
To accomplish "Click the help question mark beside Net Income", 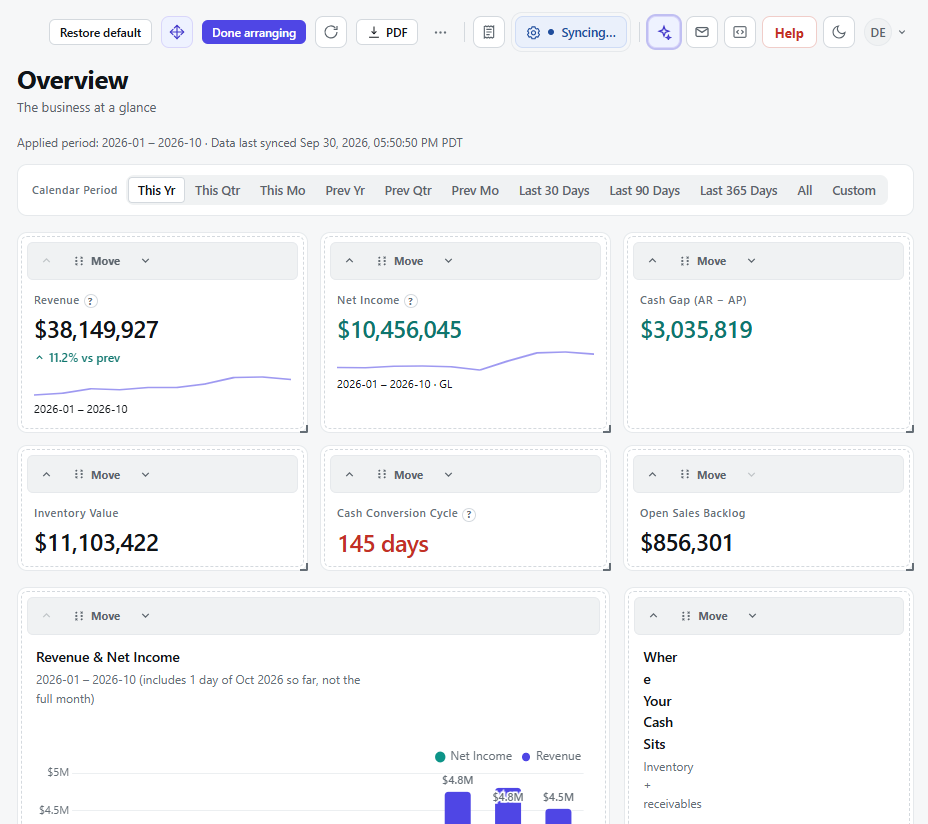I will (x=411, y=301).
